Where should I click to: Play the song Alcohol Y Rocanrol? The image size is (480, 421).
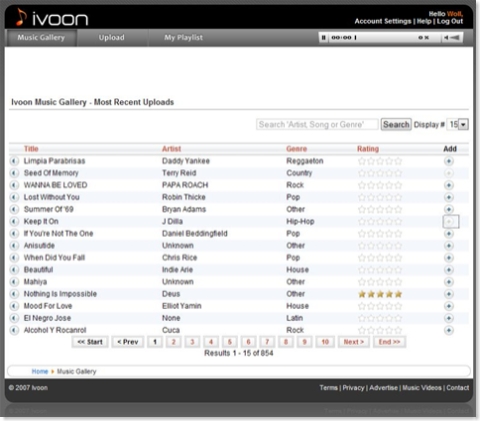[x=14, y=330]
